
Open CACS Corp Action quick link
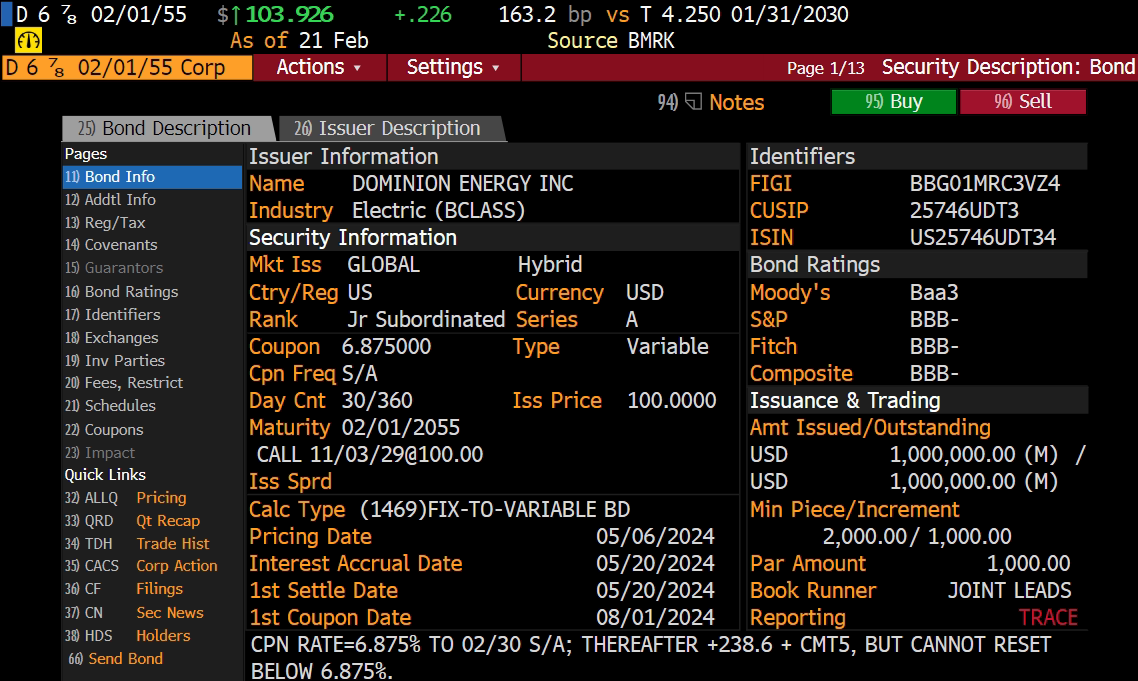(141, 566)
